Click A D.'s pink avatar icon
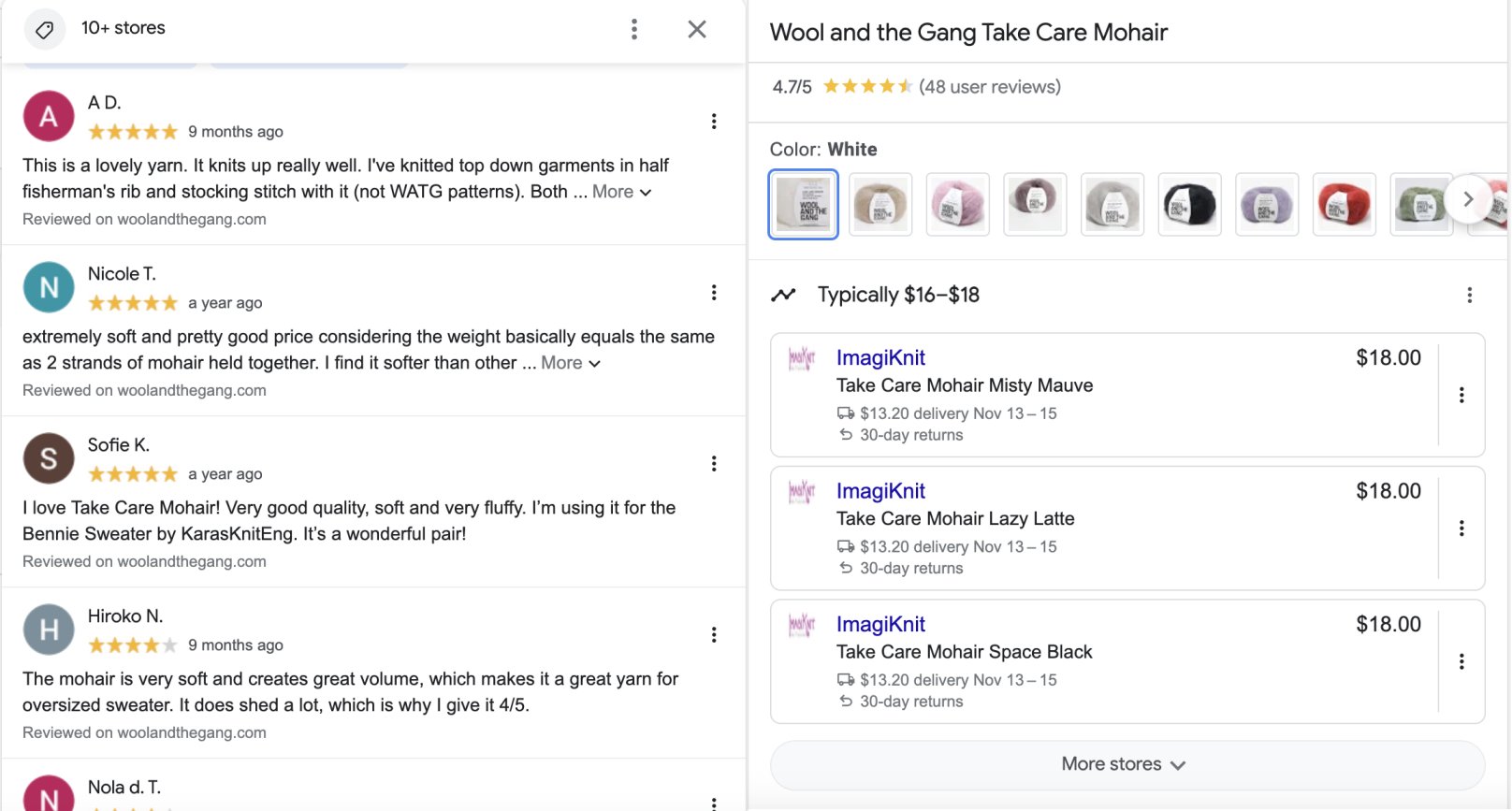Screen dimensions: 1512x811 click(49, 116)
